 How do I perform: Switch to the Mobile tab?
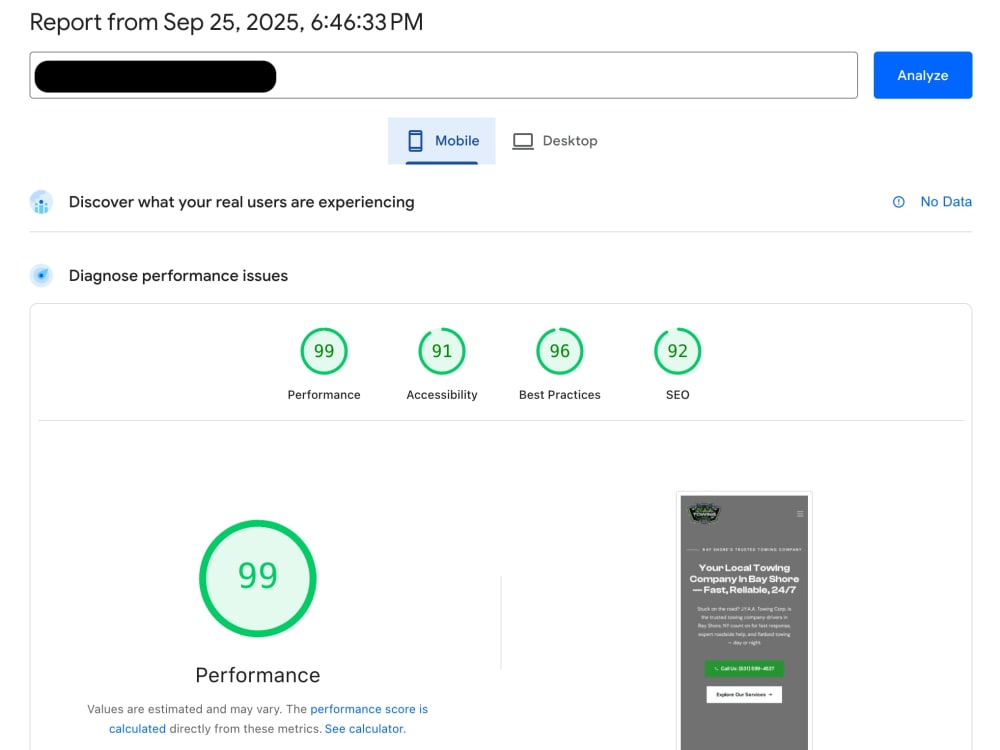441,141
